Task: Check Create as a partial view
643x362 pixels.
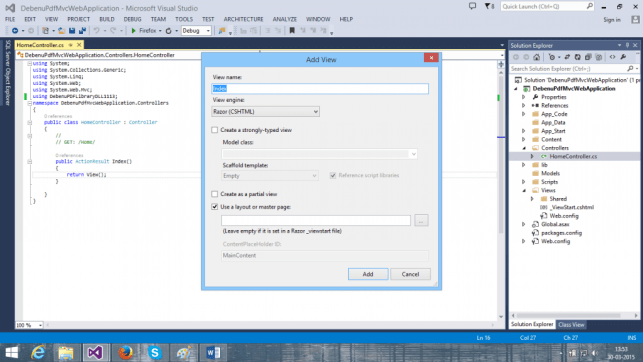Action: pos(214,194)
